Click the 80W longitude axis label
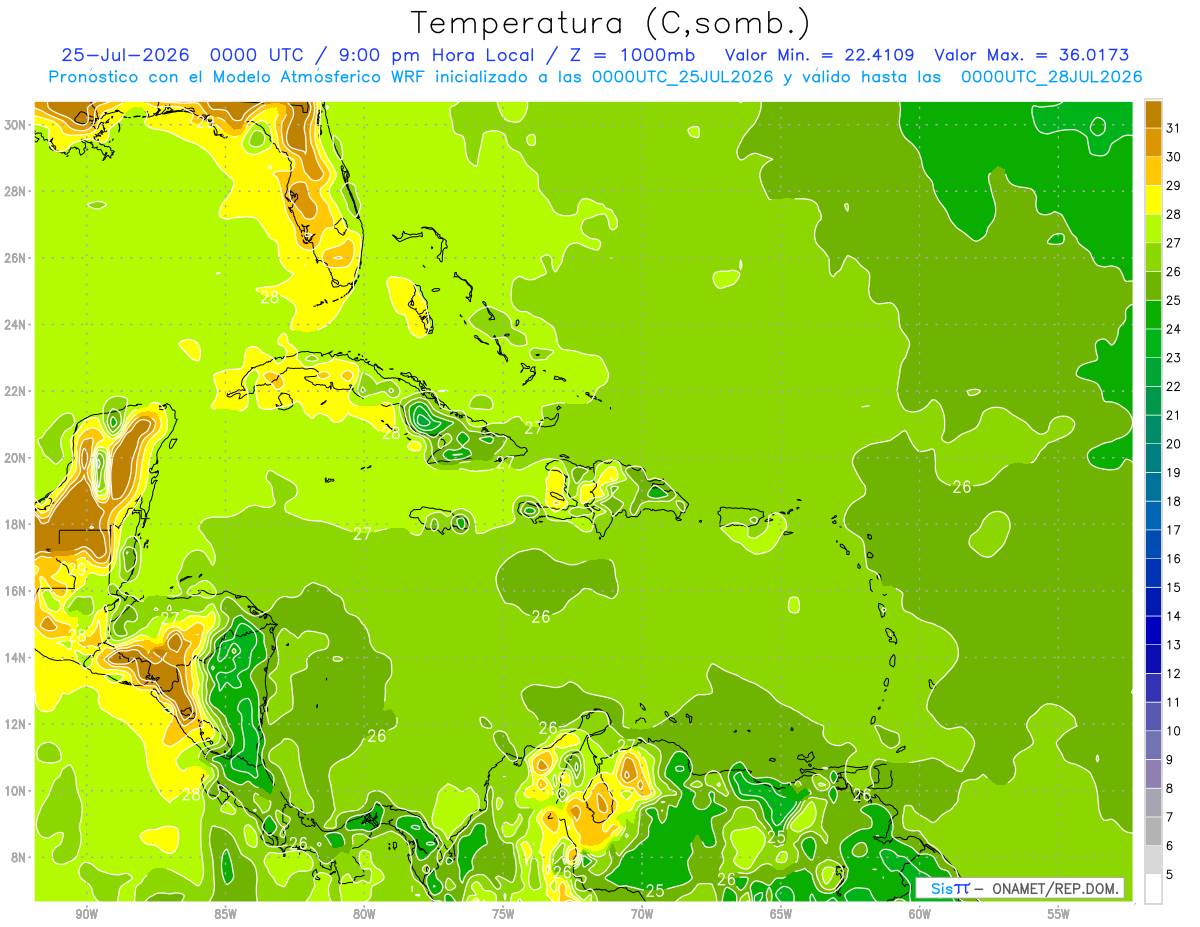 pyautogui.click(x=364, y=914)
